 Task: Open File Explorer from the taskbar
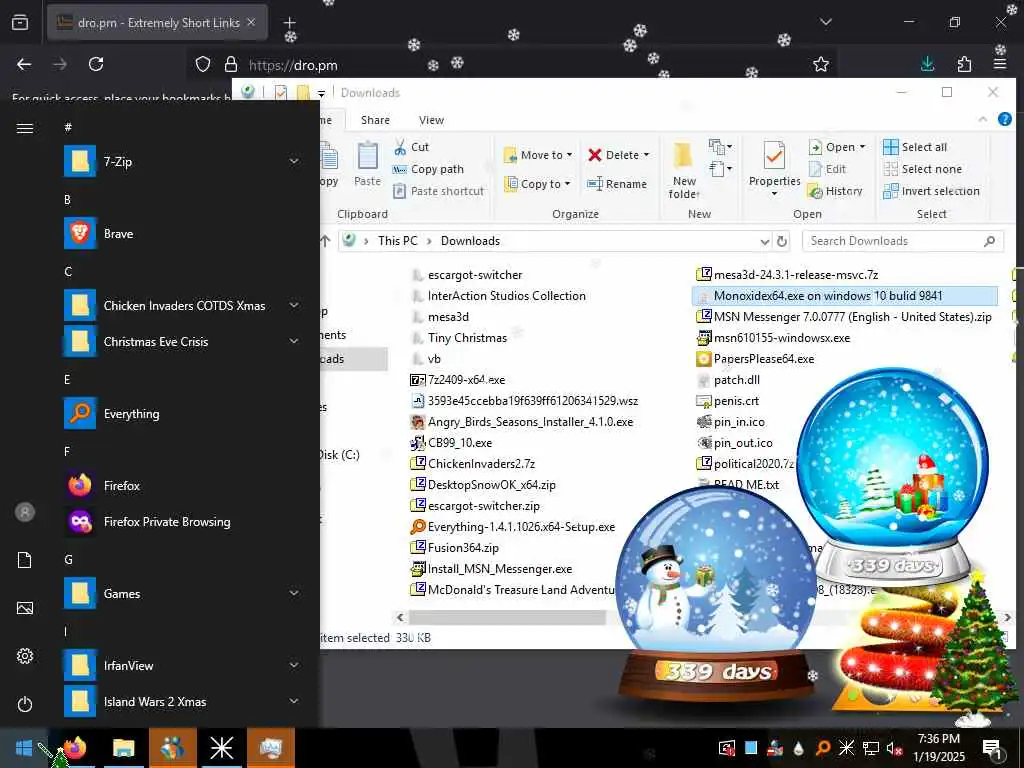(123, 748)
